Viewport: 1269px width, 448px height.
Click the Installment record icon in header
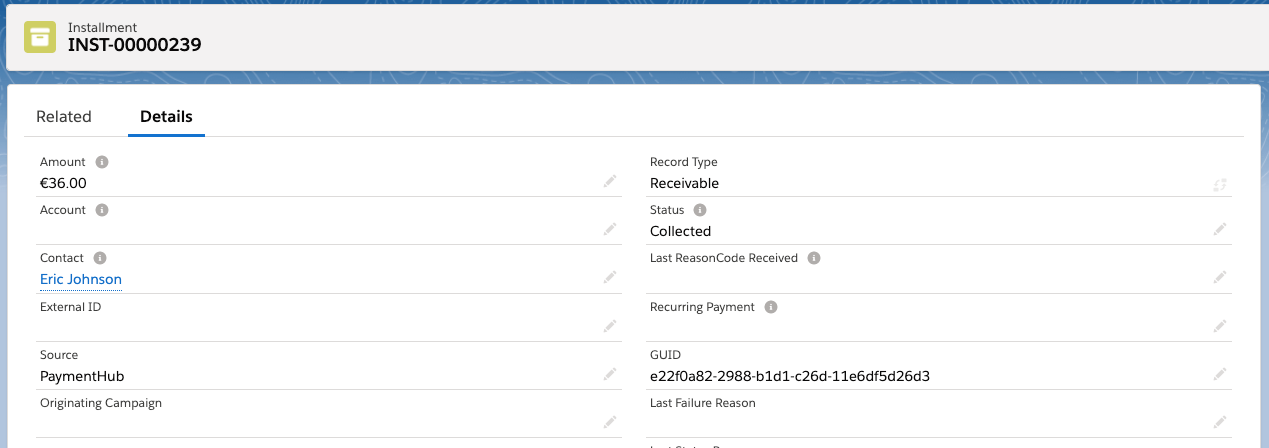40,37
